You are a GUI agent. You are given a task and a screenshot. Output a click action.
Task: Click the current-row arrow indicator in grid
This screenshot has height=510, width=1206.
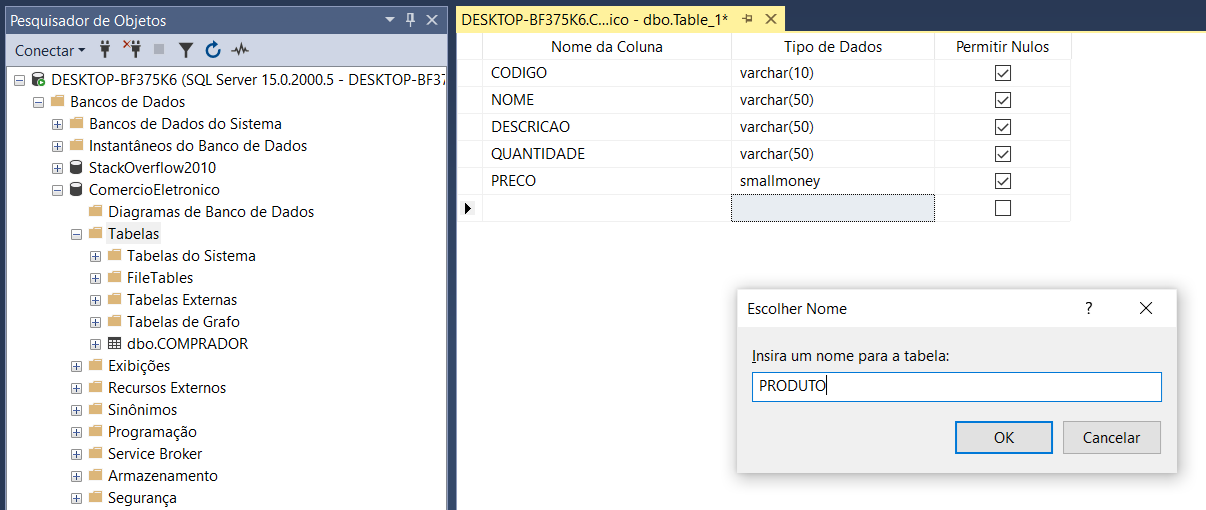click(468, 208)
